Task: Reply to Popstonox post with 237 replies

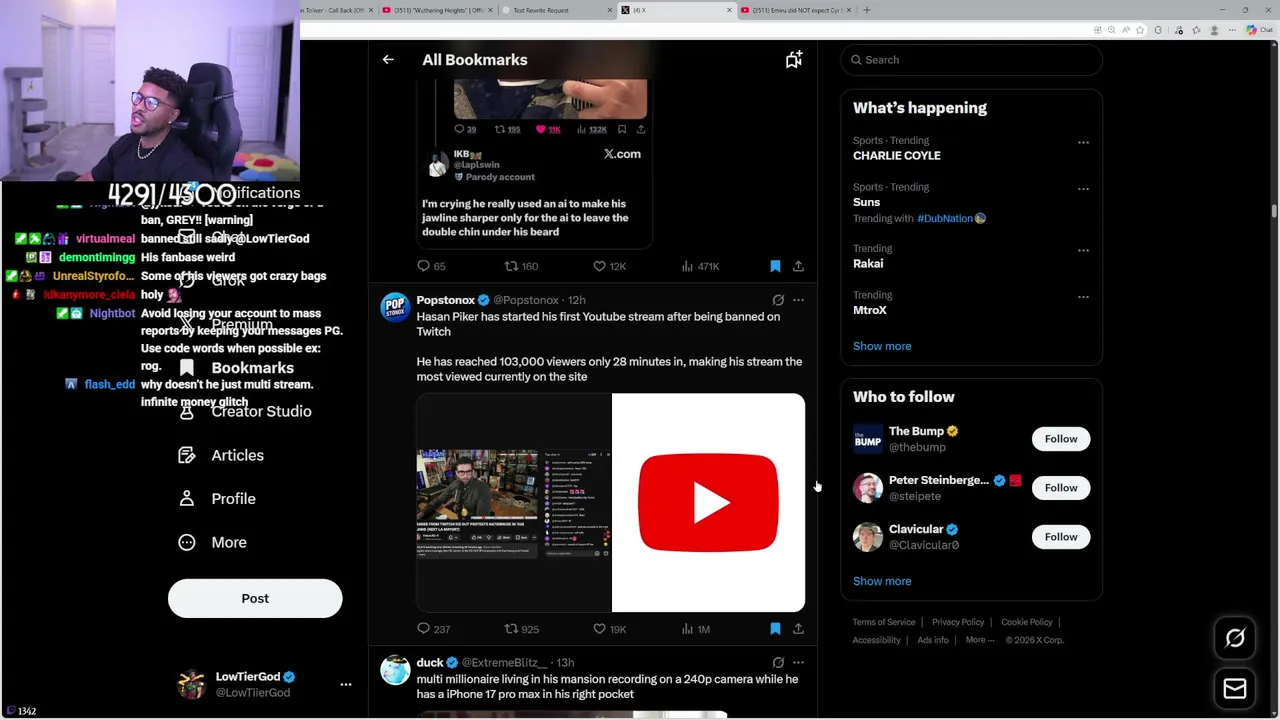Action: click(x=433, y=629)
